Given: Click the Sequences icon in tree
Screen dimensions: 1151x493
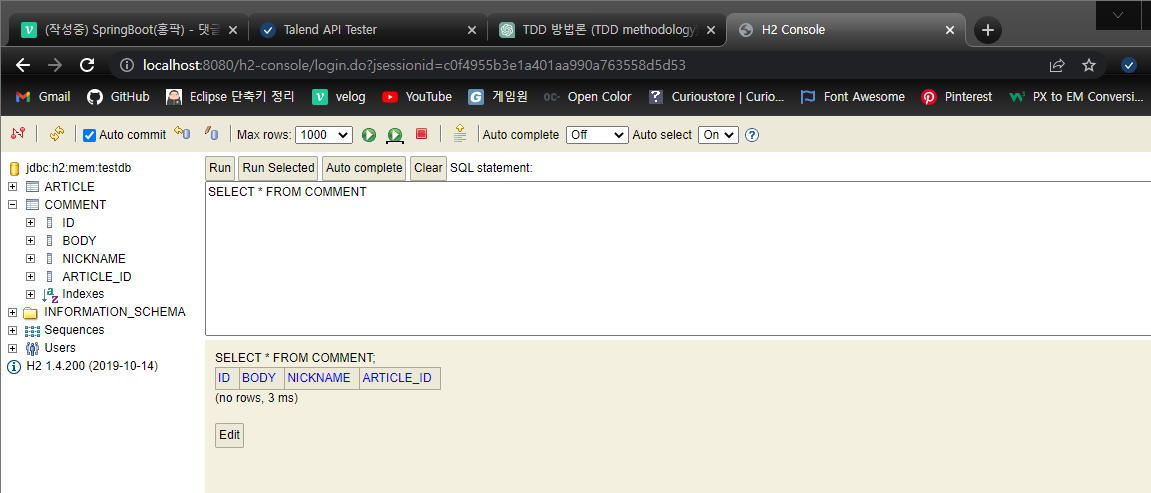Looking at the screenshot, I should (x=32, y=330).
